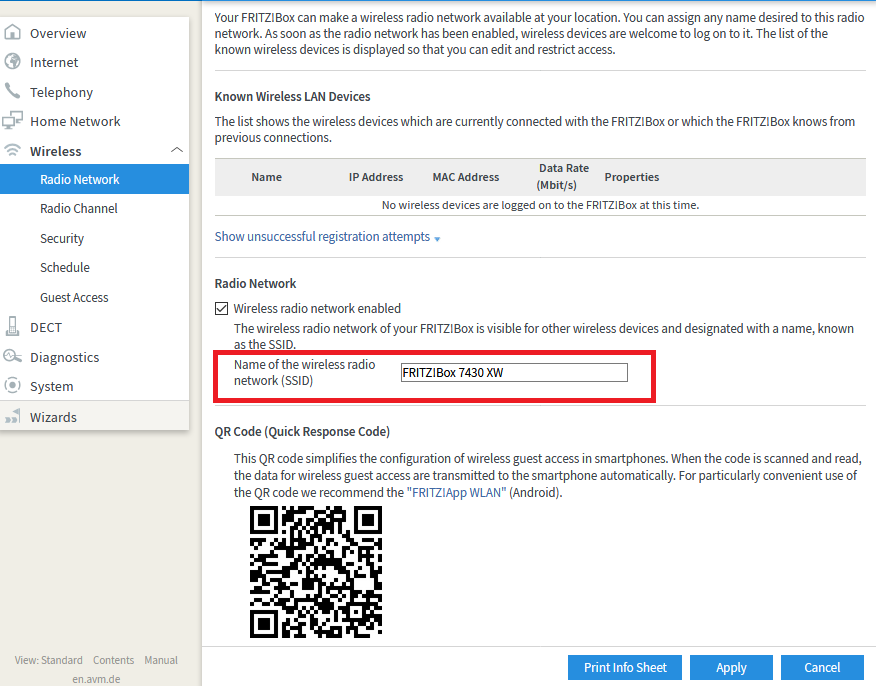Open the Schedule submenu item
Screen dimensions: 876x686
65,268
